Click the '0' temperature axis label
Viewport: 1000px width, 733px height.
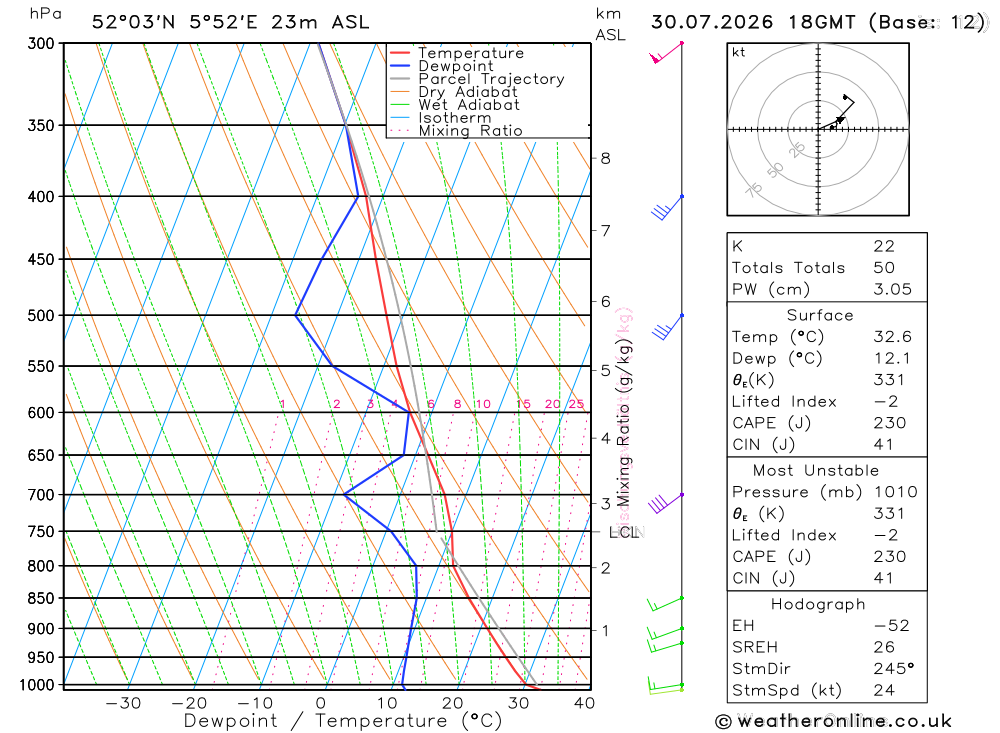click(x=321, y=703)
